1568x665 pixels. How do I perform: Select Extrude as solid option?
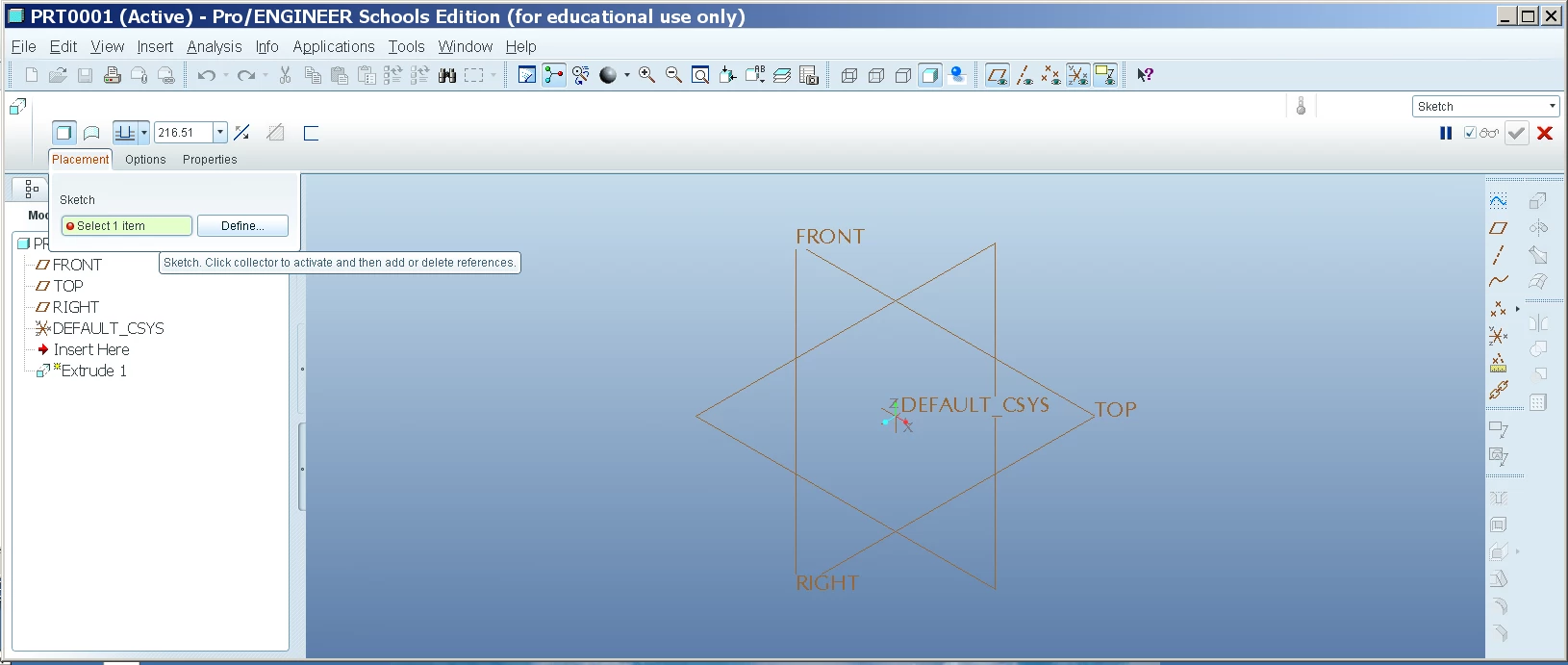coord(63,133)
